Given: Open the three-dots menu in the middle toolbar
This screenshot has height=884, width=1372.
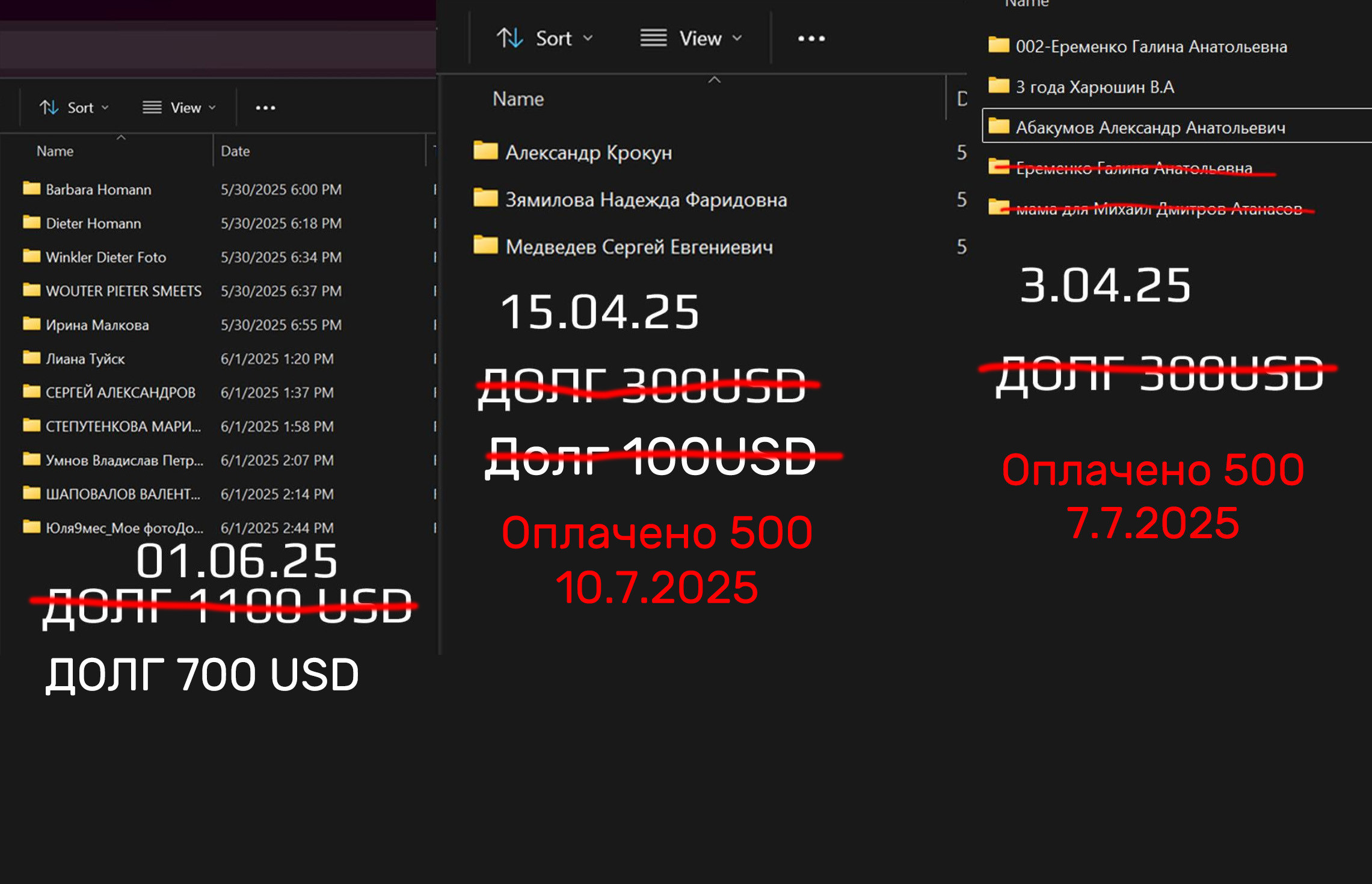Looking at the screenshot, I should tap(811, 38).
